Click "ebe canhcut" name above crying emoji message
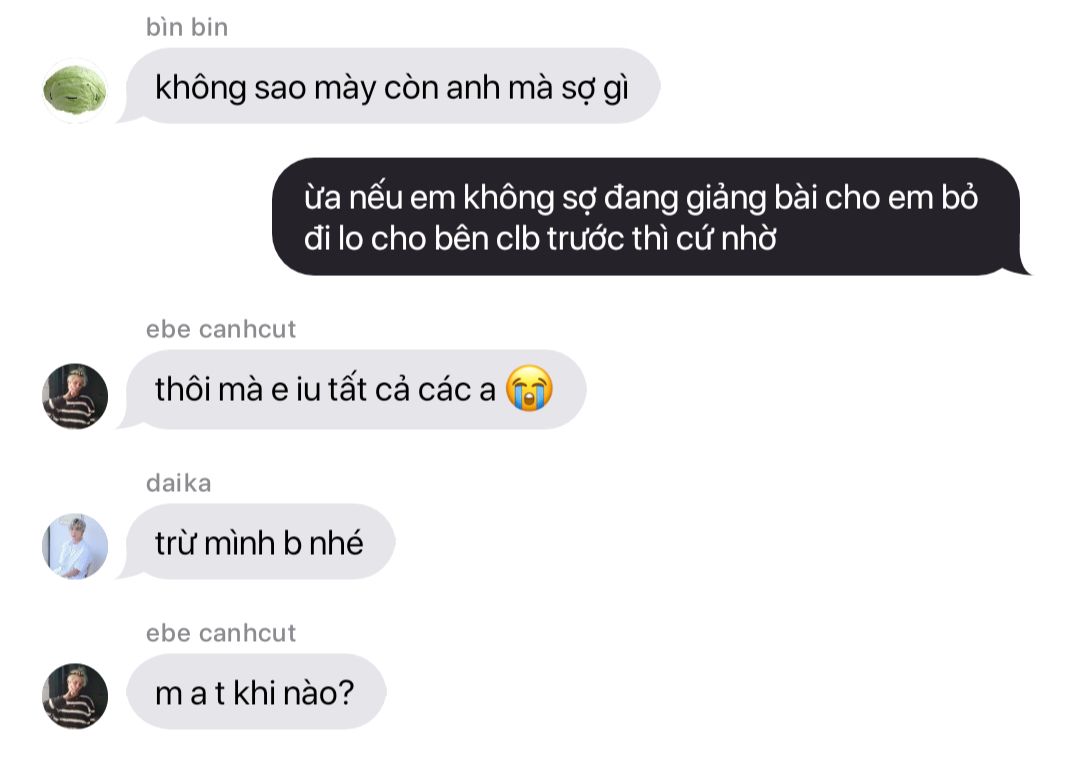This screenshot has width=1080, height=759. tap(220, 329)
